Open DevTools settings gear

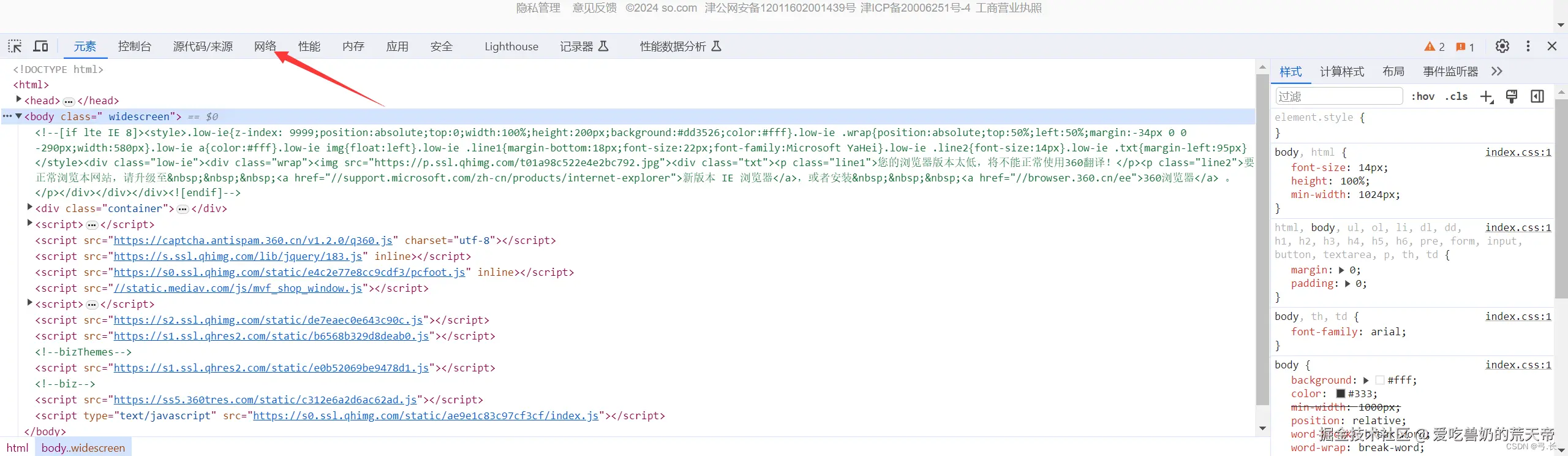[x=1502, y=46]
